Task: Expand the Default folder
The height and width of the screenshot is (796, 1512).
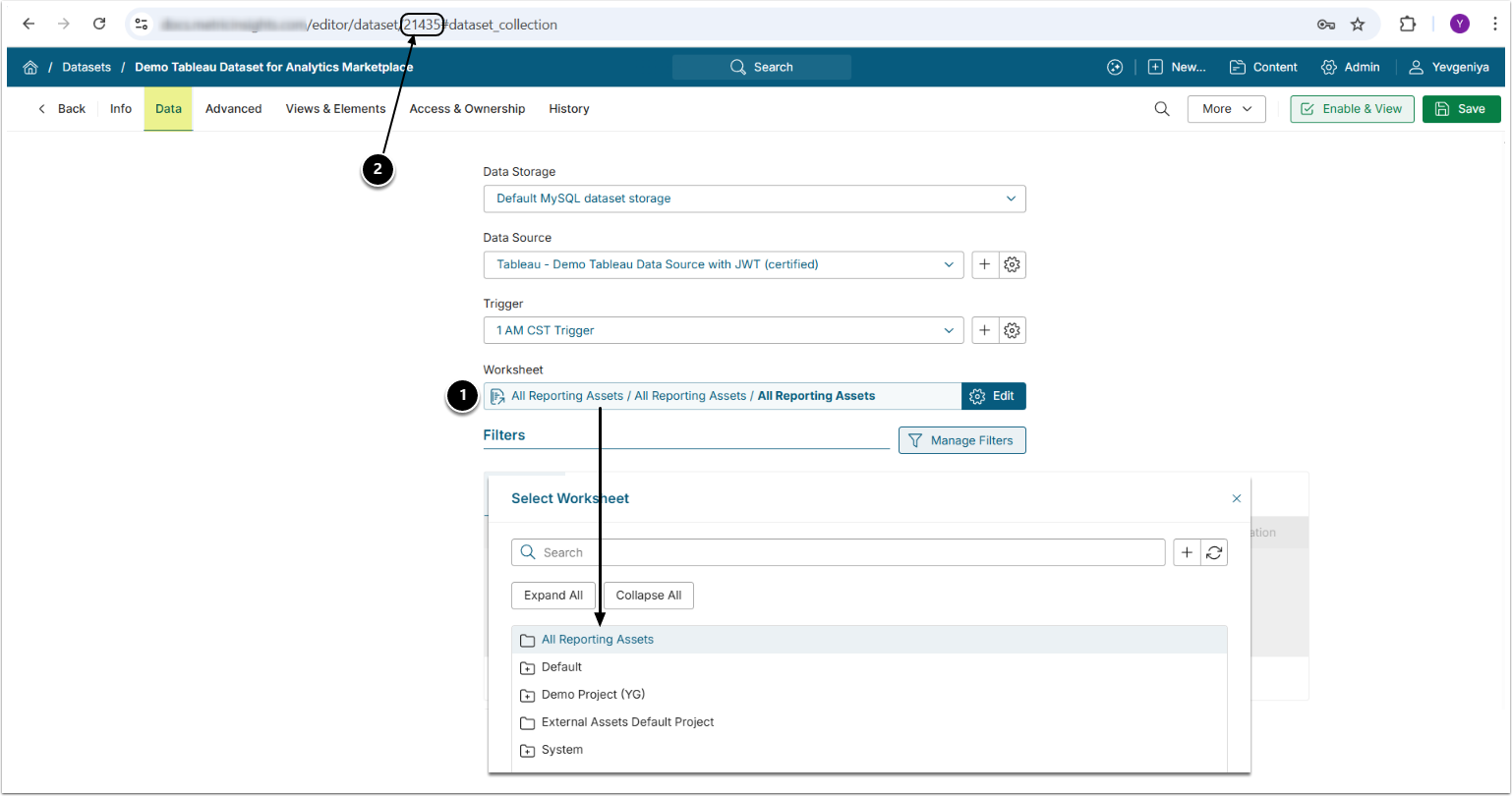Action: click(x=527, y=668)
